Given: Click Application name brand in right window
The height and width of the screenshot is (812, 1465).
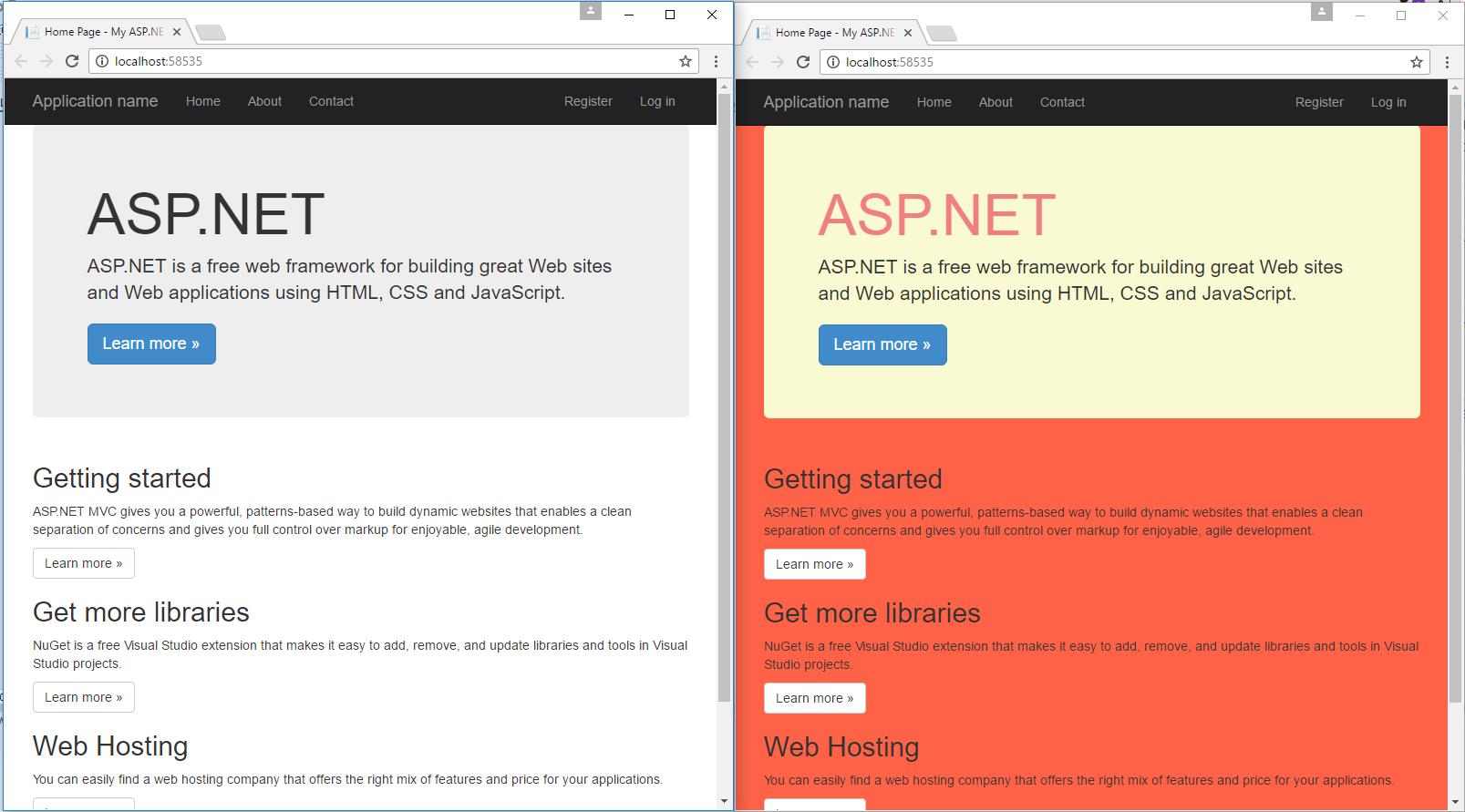Looking at the screenshot, I should point(826,102).
